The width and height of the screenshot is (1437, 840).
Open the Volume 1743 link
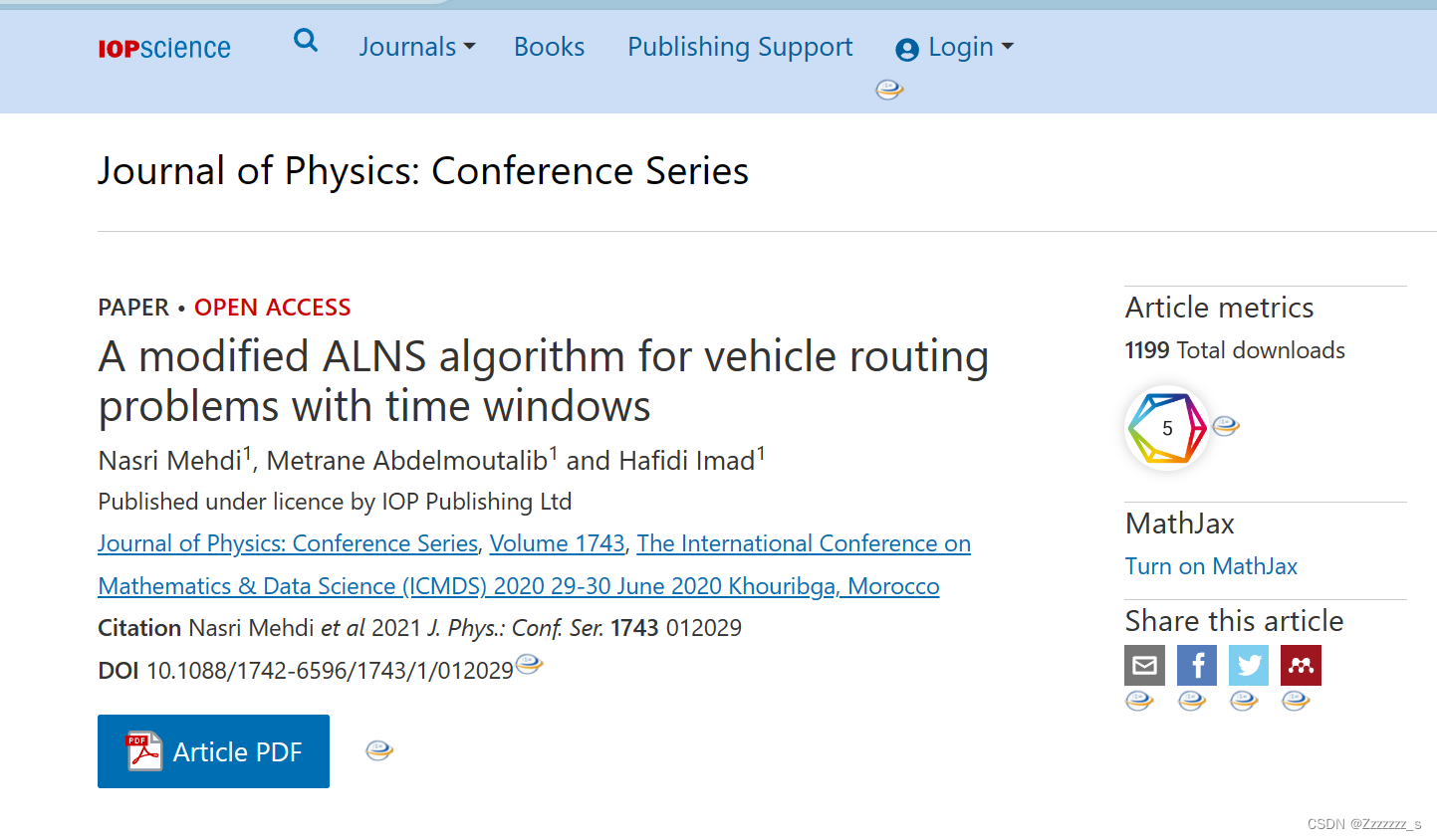point(556,543)
